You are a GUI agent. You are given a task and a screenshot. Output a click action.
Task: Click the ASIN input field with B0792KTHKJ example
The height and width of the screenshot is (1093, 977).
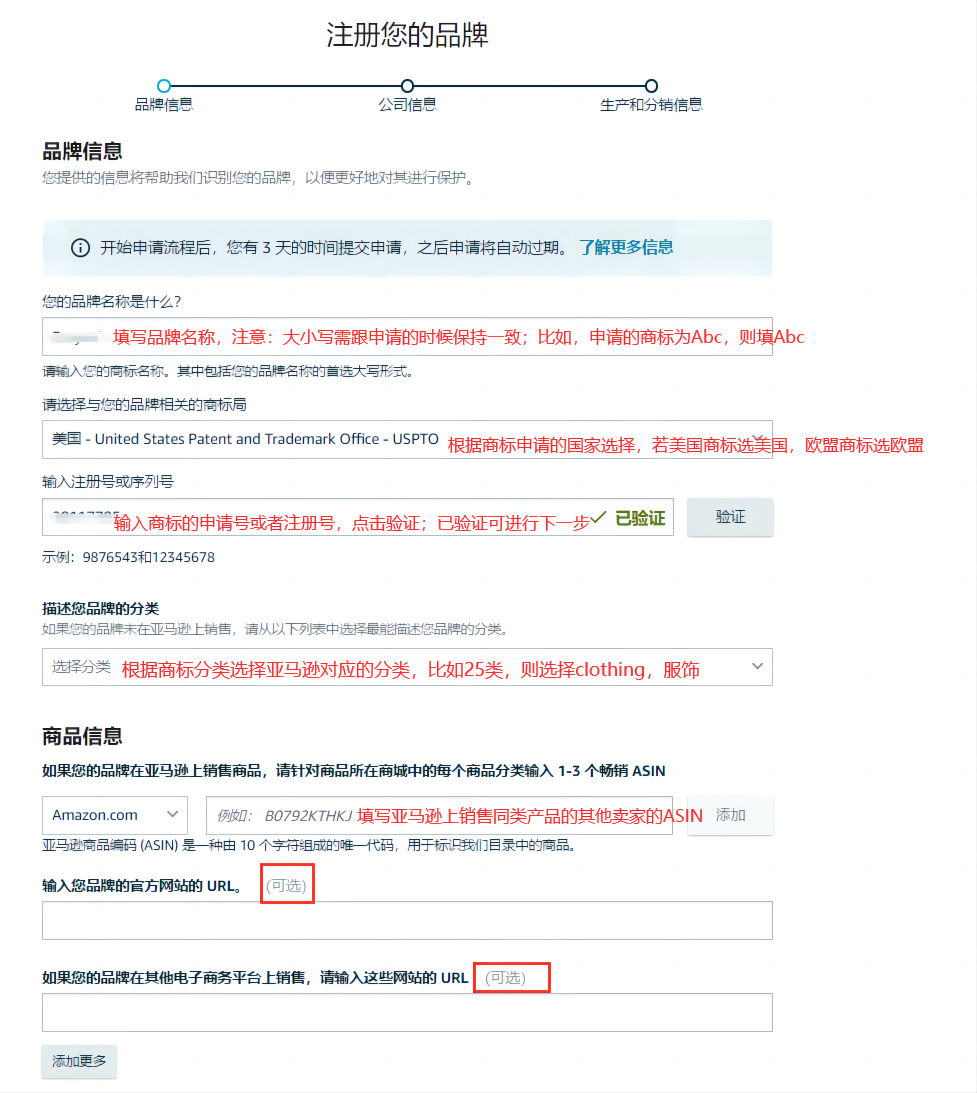click(x=450, y=815)
